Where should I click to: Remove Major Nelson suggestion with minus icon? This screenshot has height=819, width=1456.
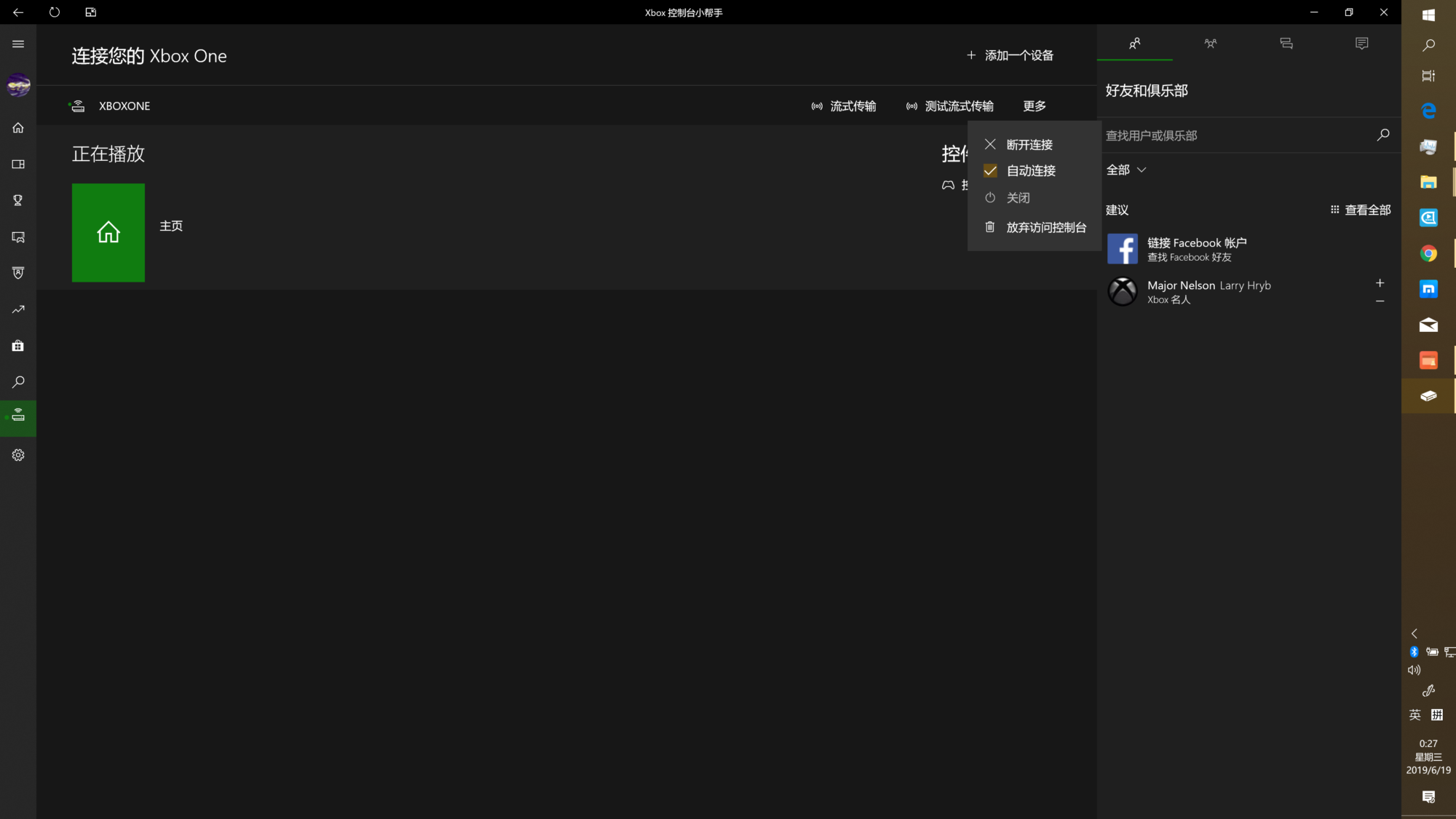click(x=1380, y=301)
